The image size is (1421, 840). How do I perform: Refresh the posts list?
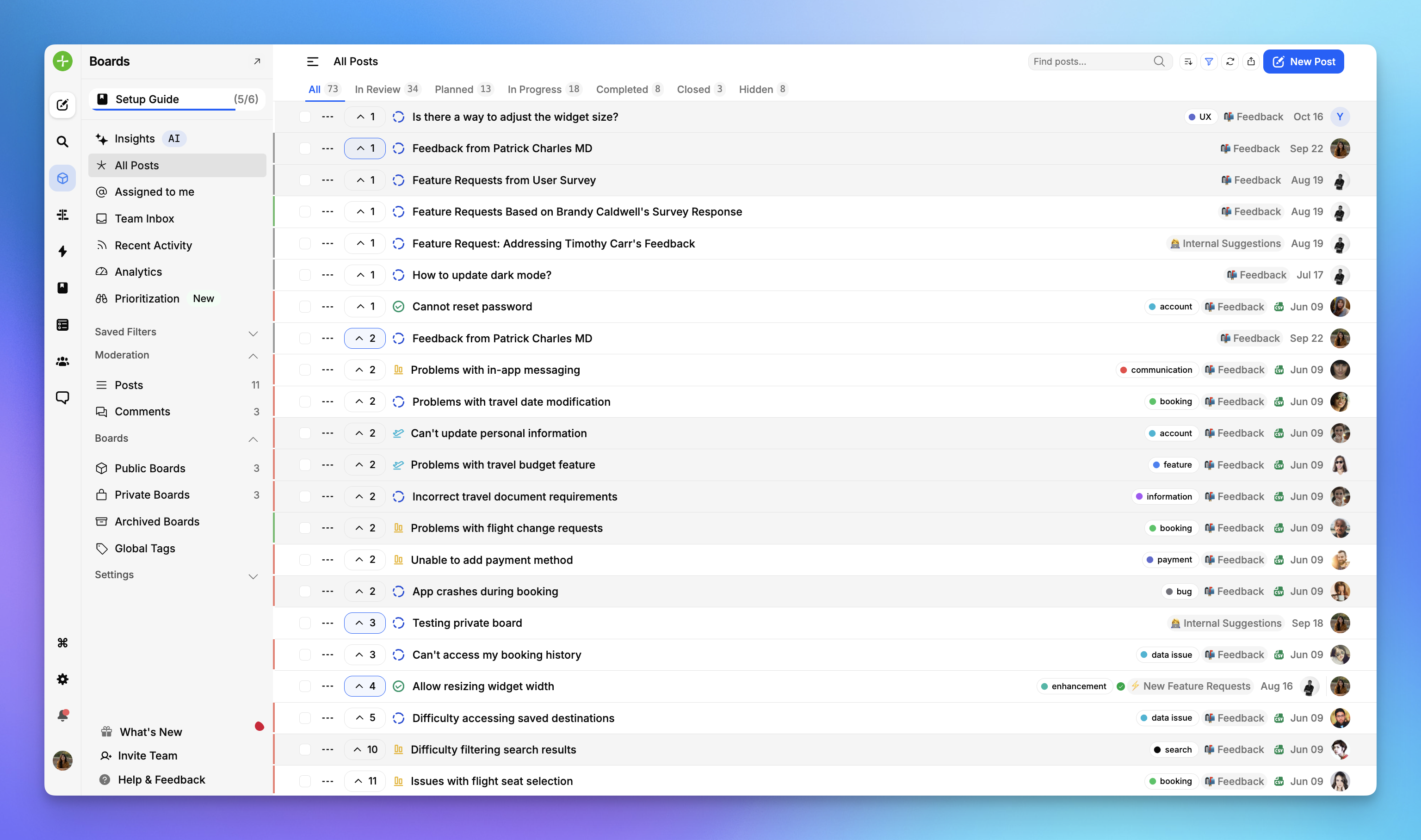(1230, 61)
